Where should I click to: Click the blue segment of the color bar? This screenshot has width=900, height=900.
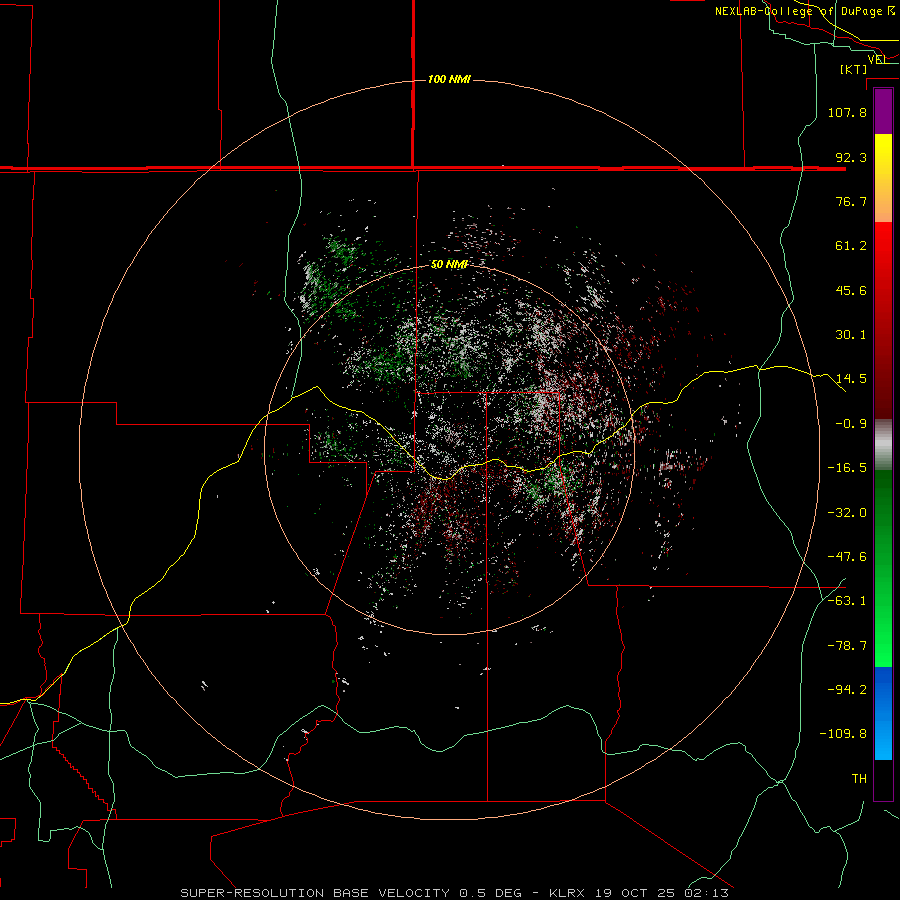[x=883, y=713]
